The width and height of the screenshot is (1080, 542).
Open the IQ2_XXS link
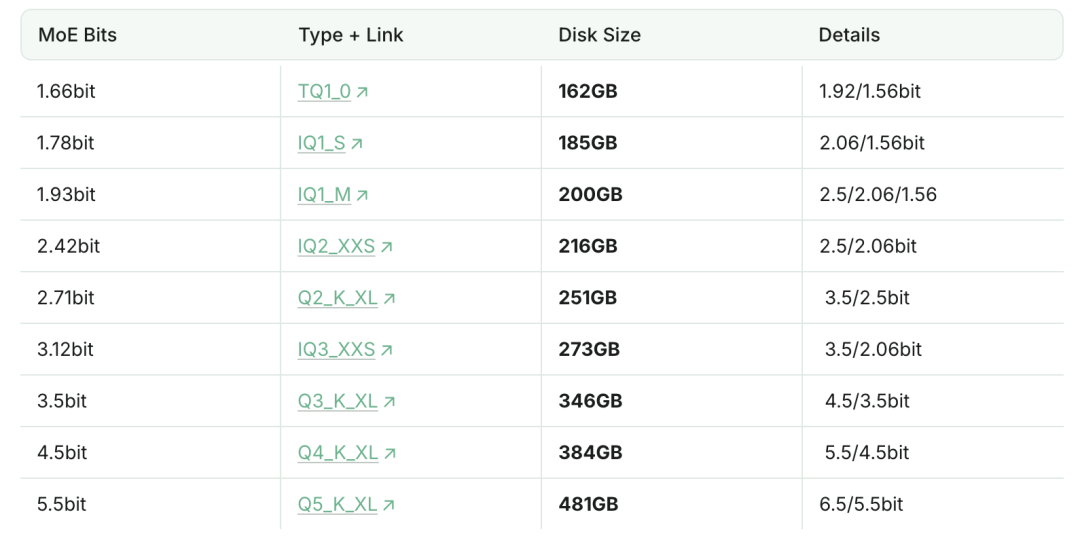(x=336, y=246)
